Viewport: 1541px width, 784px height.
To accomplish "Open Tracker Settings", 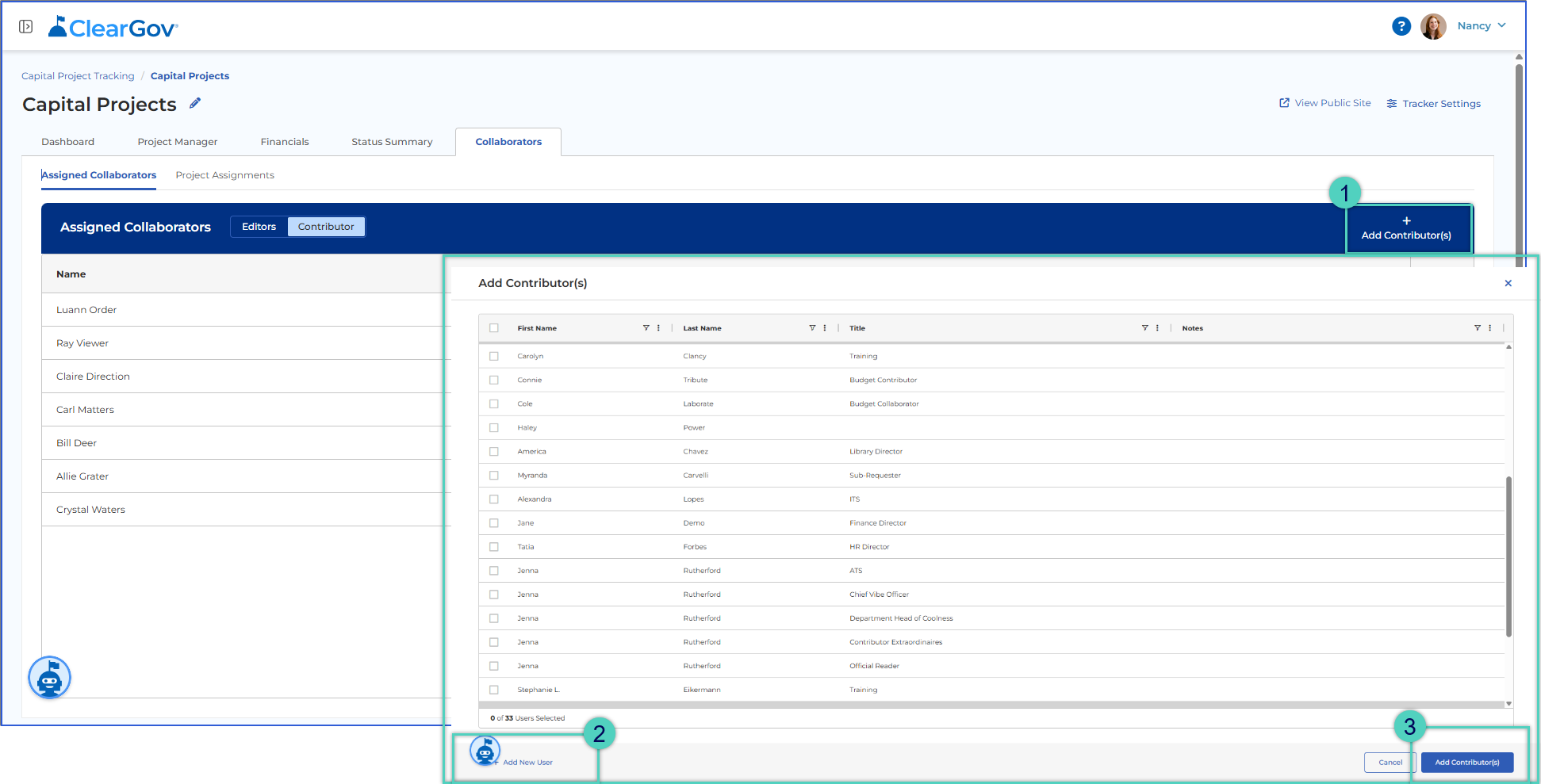I will [x=1434, y=104].
